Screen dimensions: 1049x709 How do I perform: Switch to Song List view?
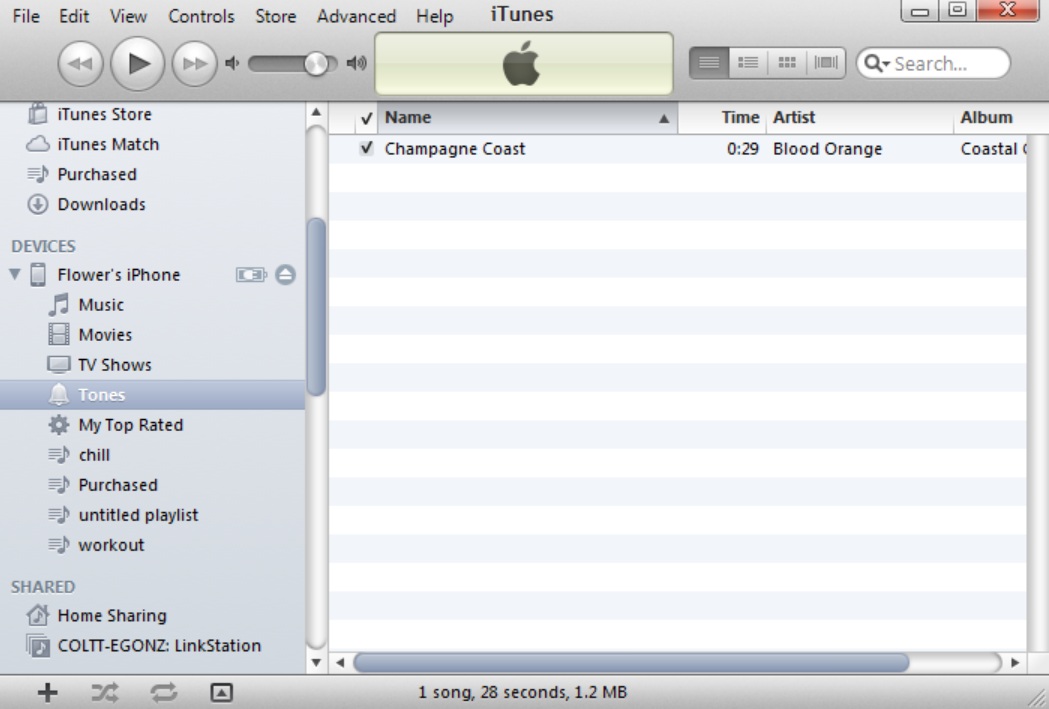709,64
